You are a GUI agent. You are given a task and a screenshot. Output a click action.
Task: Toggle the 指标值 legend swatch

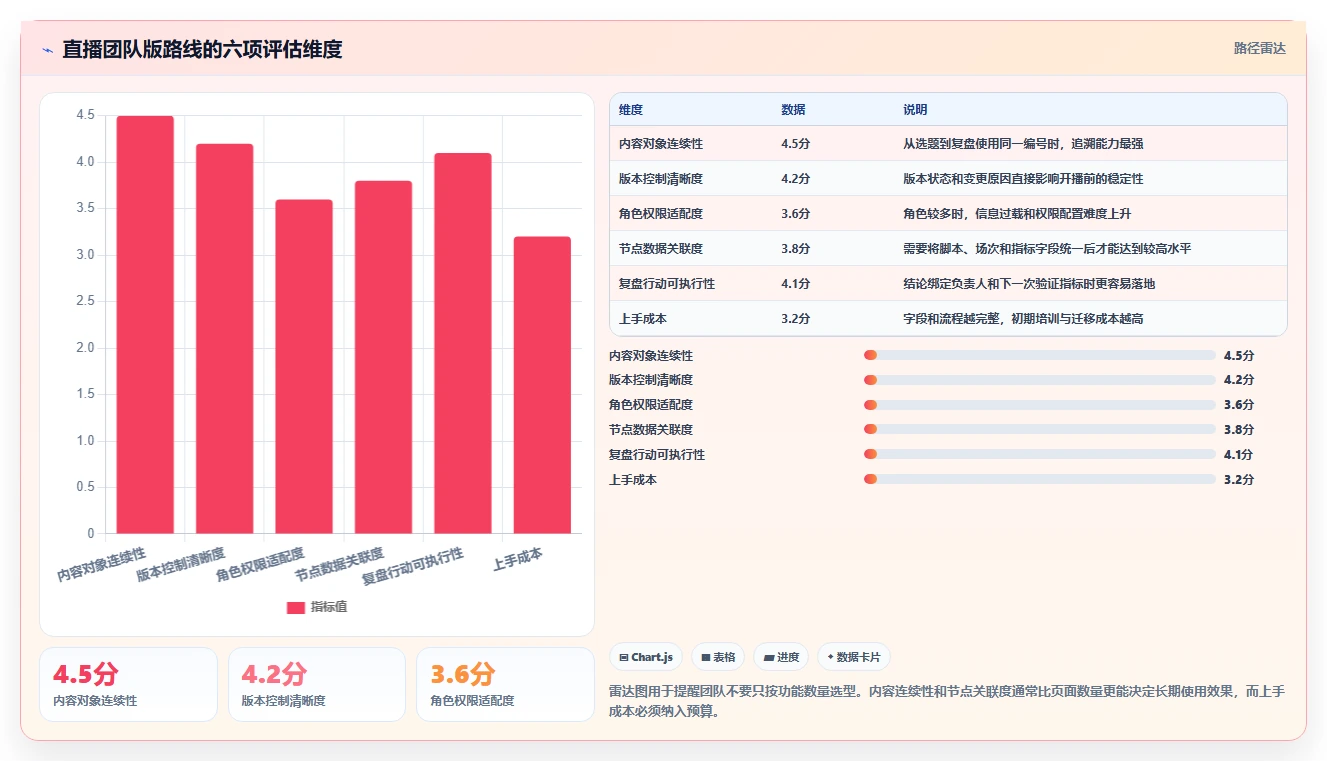(x=295, y=607)
